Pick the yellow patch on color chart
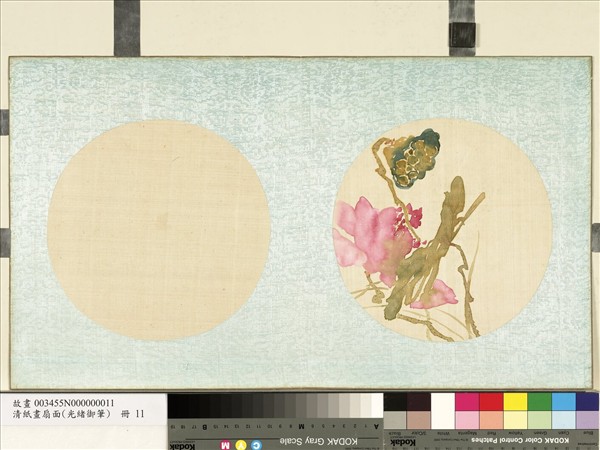Viewport: 600px width, 450px height. [515, 401]
